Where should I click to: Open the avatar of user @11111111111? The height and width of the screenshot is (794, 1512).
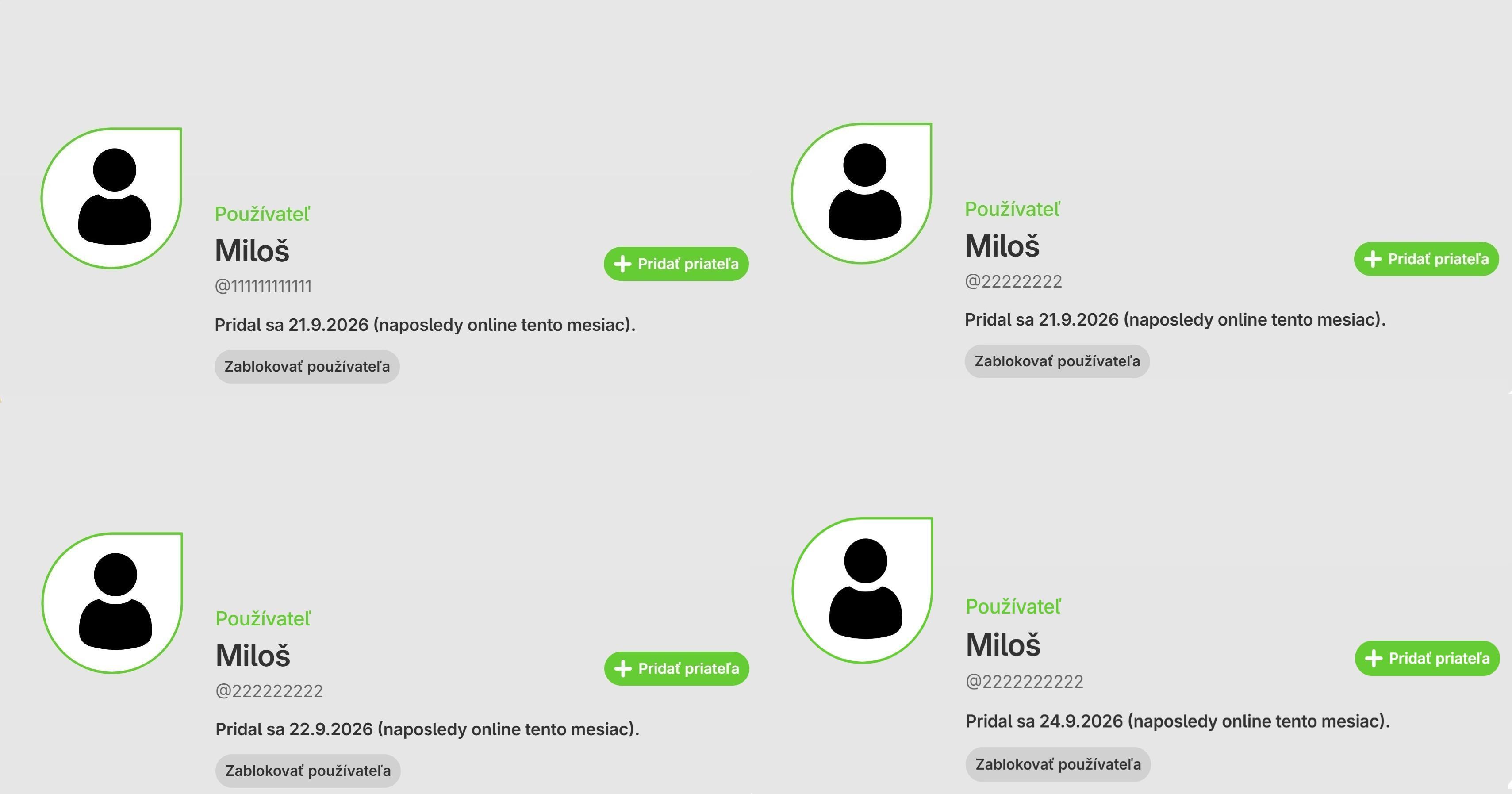111,198
